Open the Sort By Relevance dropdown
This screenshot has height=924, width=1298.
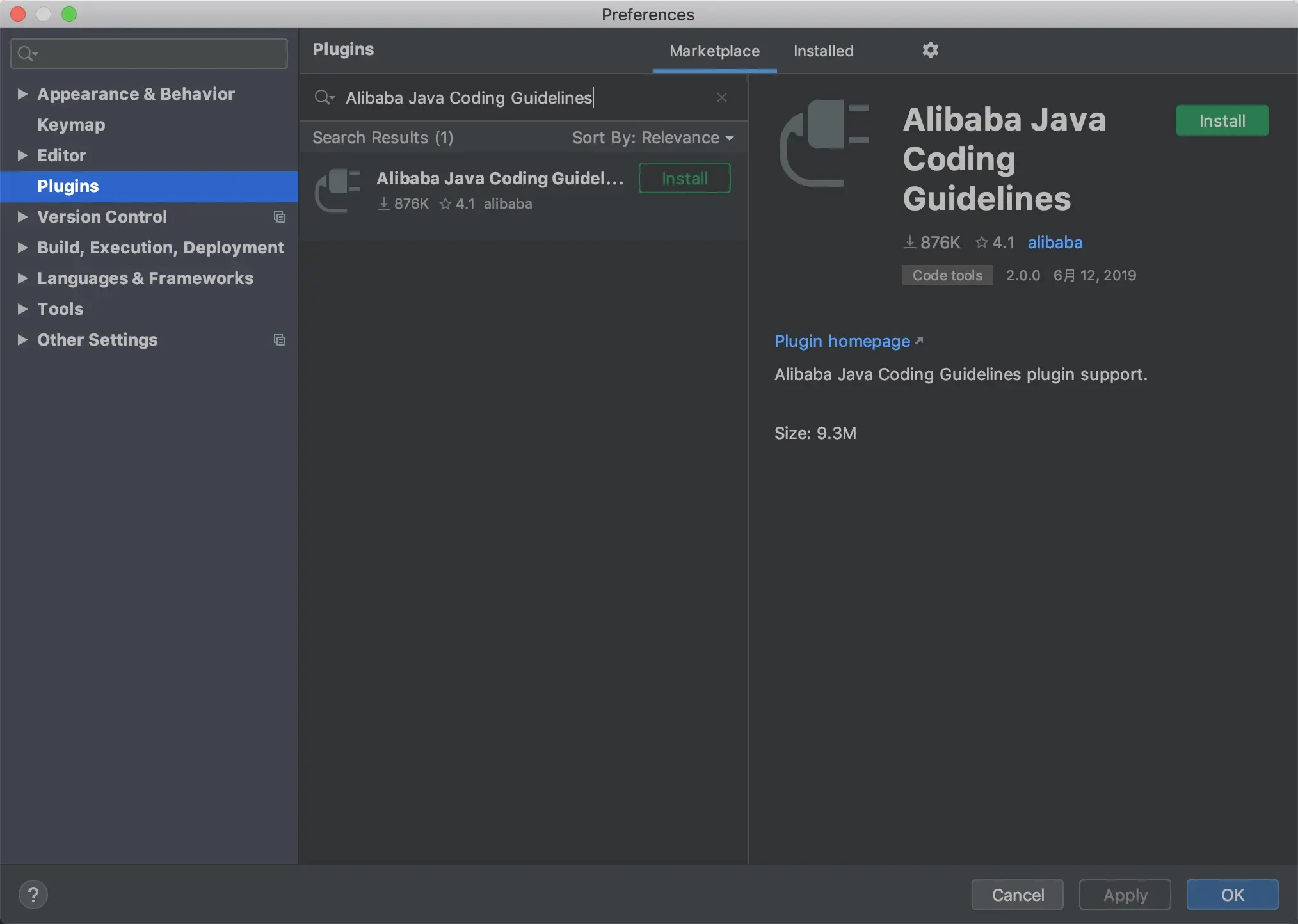(653, 138)
